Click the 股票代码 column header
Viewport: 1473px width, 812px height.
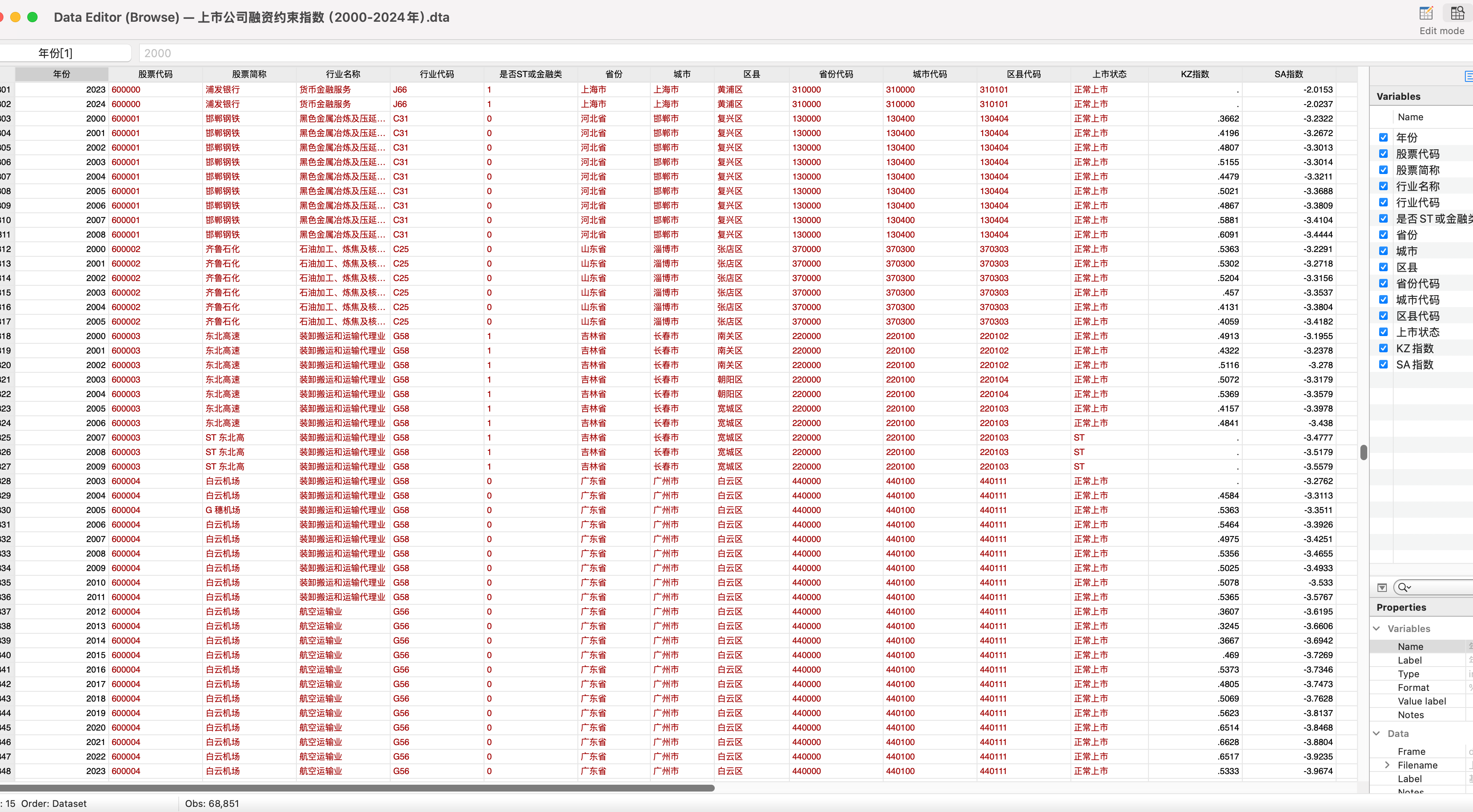click(155, 74)
